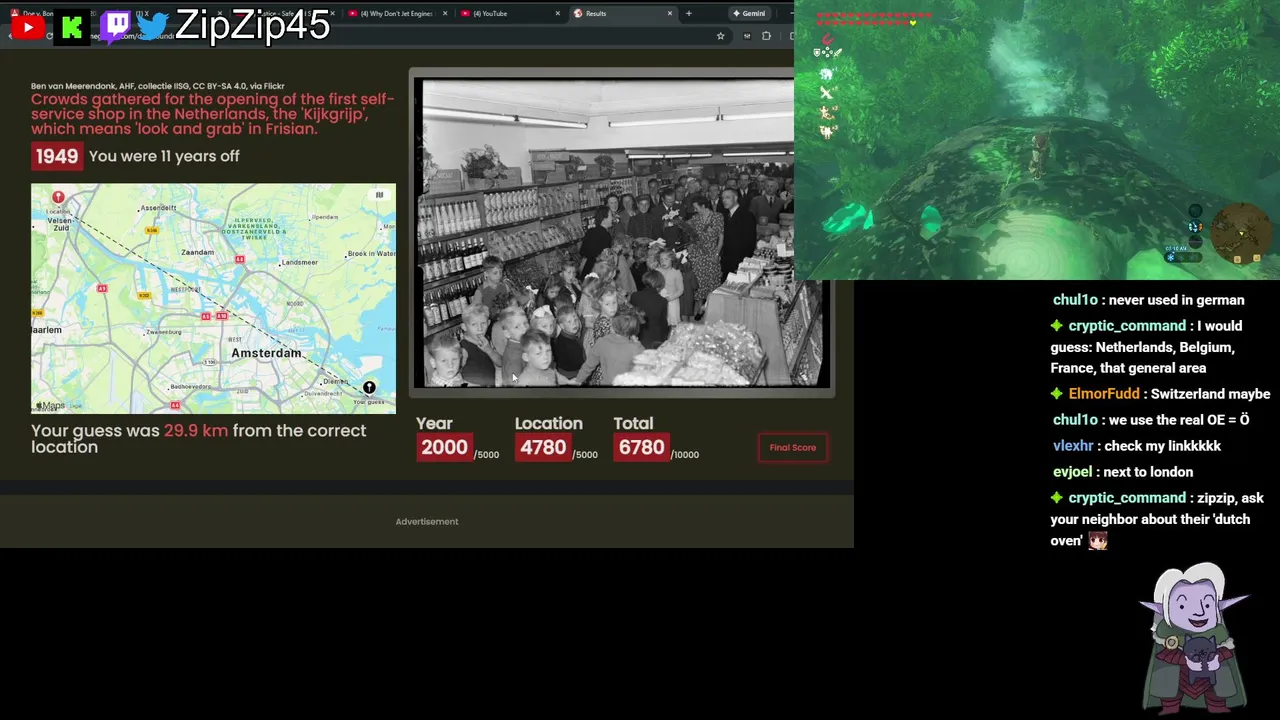Click the ElmorFudd username in chat

(1104, 394)
